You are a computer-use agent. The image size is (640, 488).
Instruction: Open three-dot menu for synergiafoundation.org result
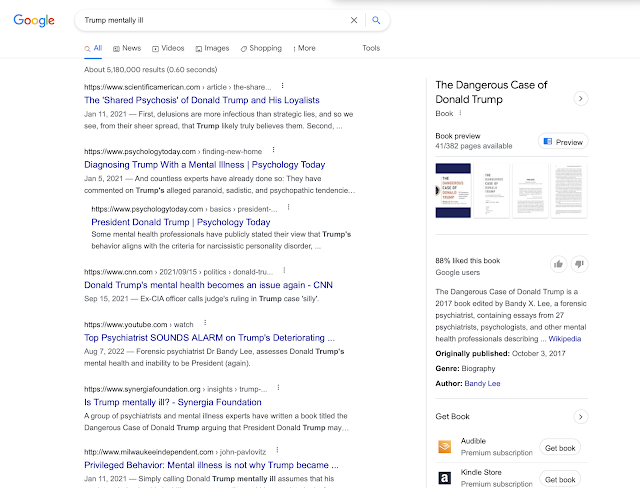click(x=278, y=388)
